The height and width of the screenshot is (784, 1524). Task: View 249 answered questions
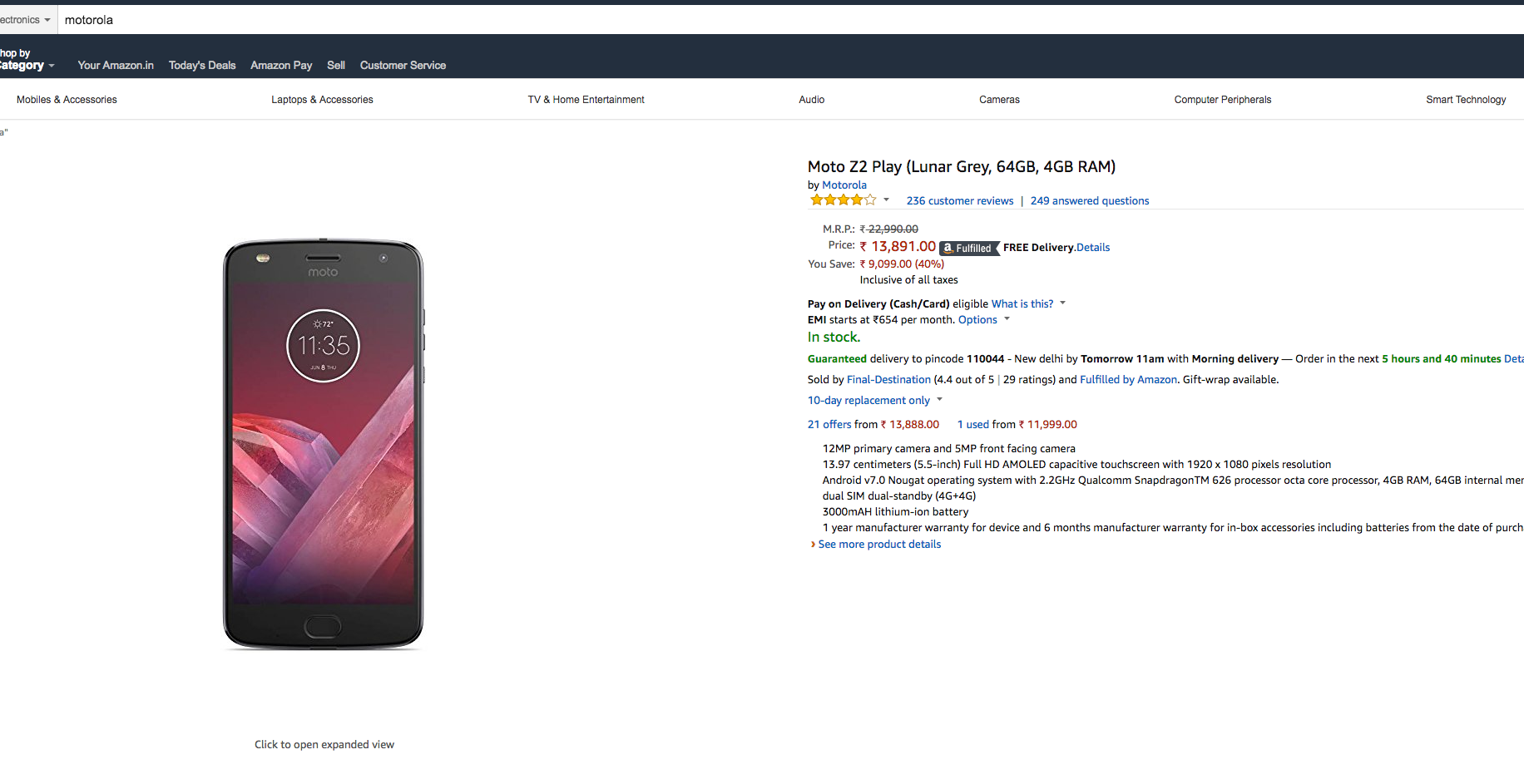[x=1090, y=201]
